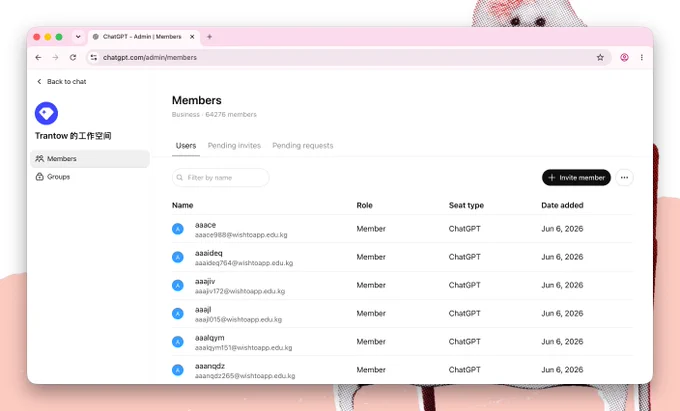The height and width of the screenshot is (411, 680).
Task: Select the name aaalqym
Action: [210, 338]
